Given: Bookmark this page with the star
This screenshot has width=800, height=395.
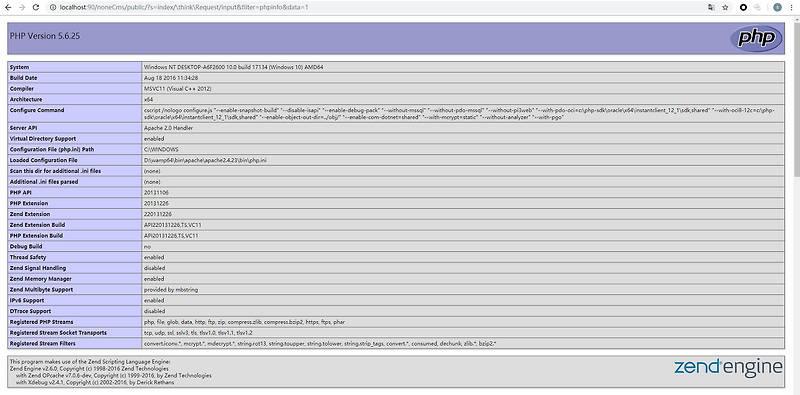Looking at the screenshot, I should (725, 7).
